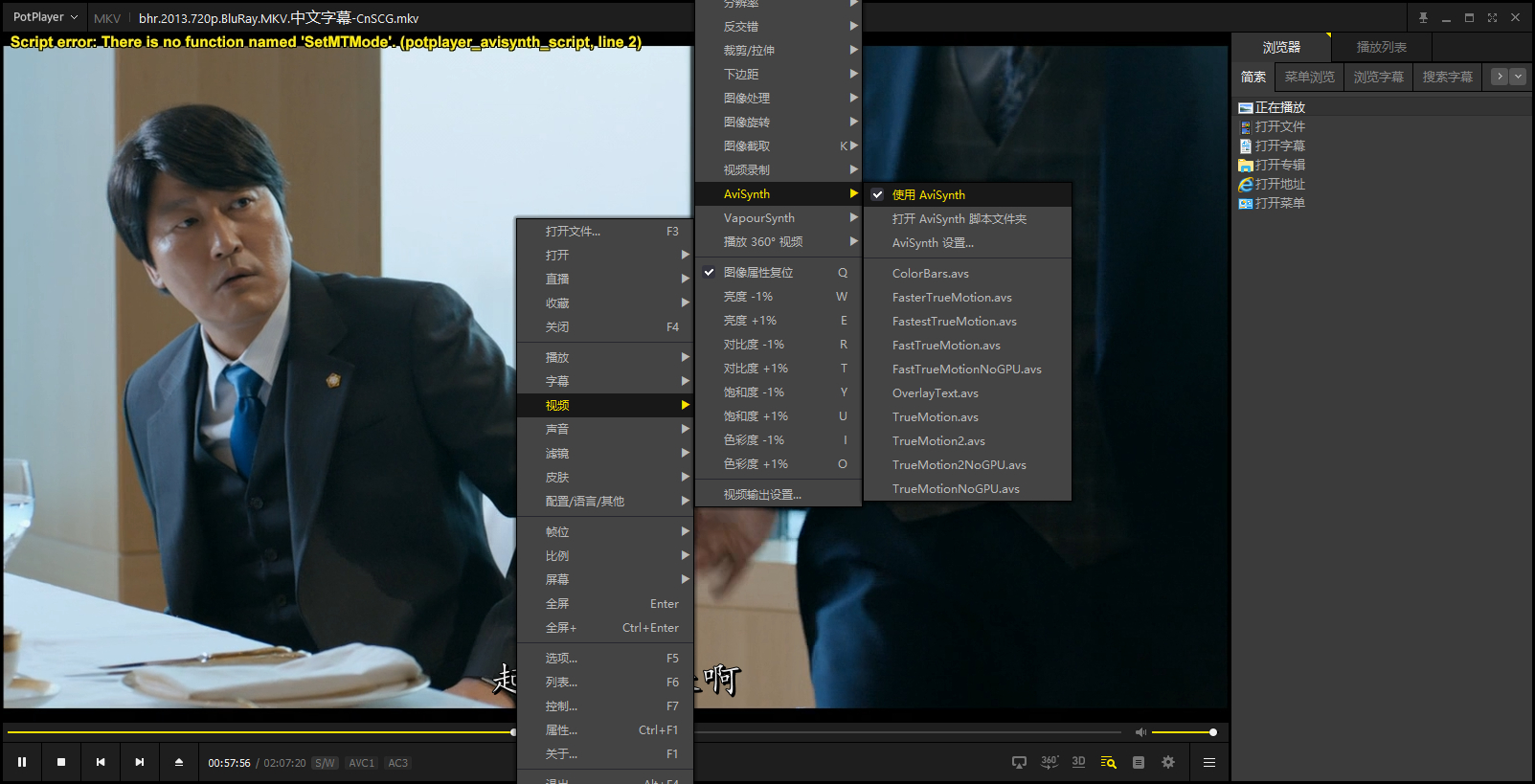Load the TrueMotion.avs script

[967, 416]
